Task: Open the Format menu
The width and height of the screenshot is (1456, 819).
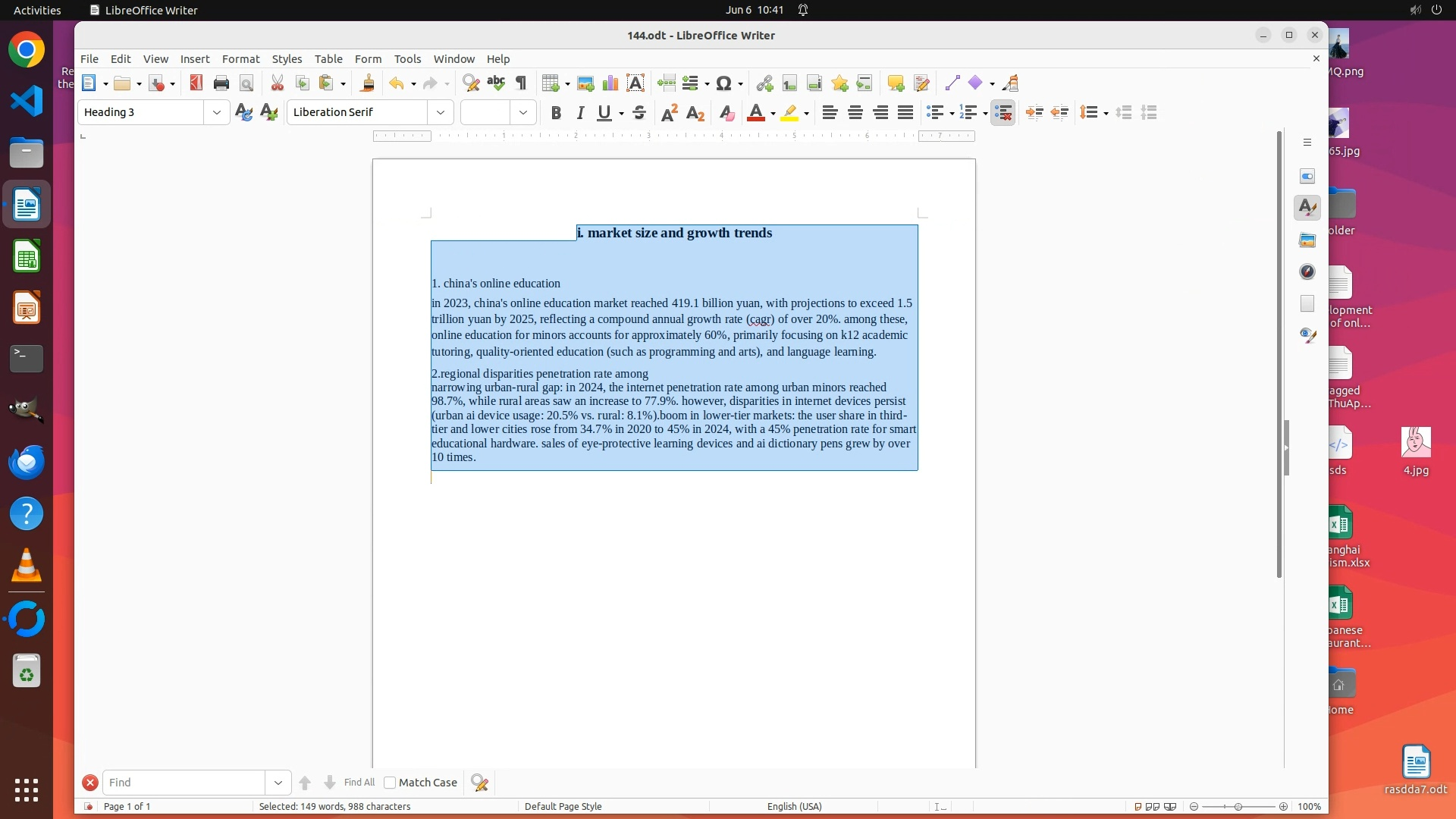Action: pos(240,59)
